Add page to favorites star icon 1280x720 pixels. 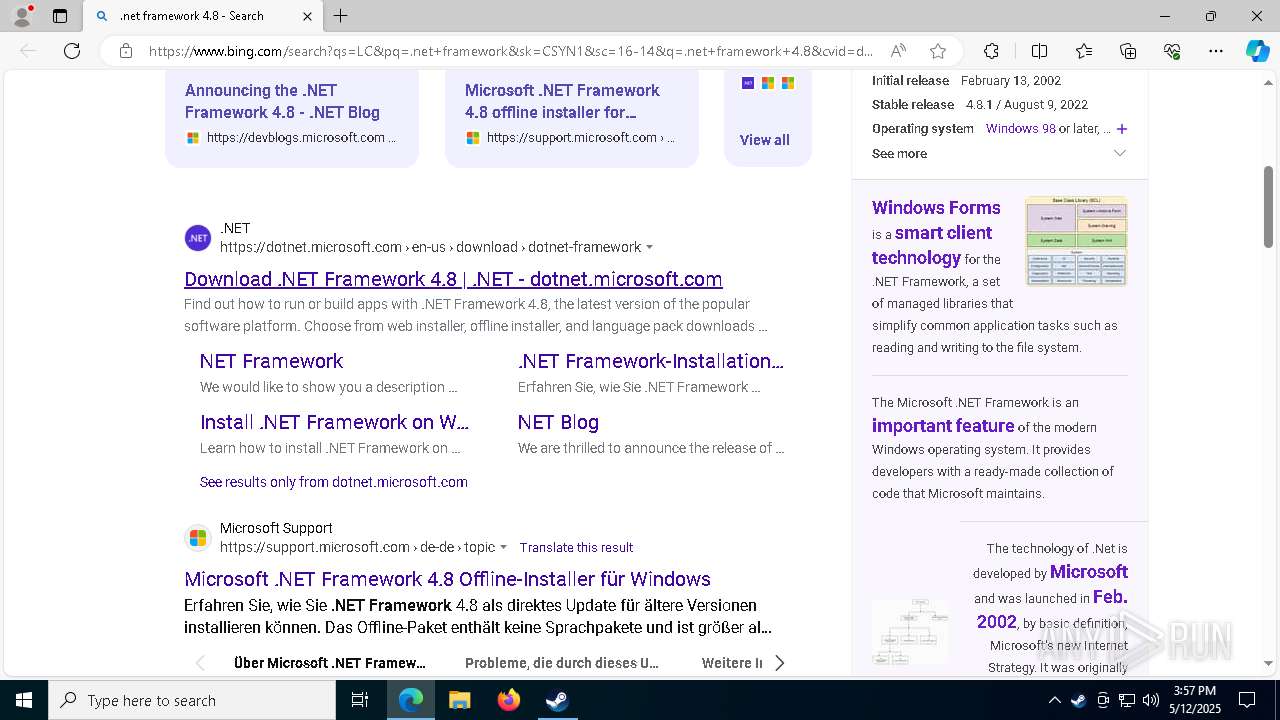click(937, 51)
